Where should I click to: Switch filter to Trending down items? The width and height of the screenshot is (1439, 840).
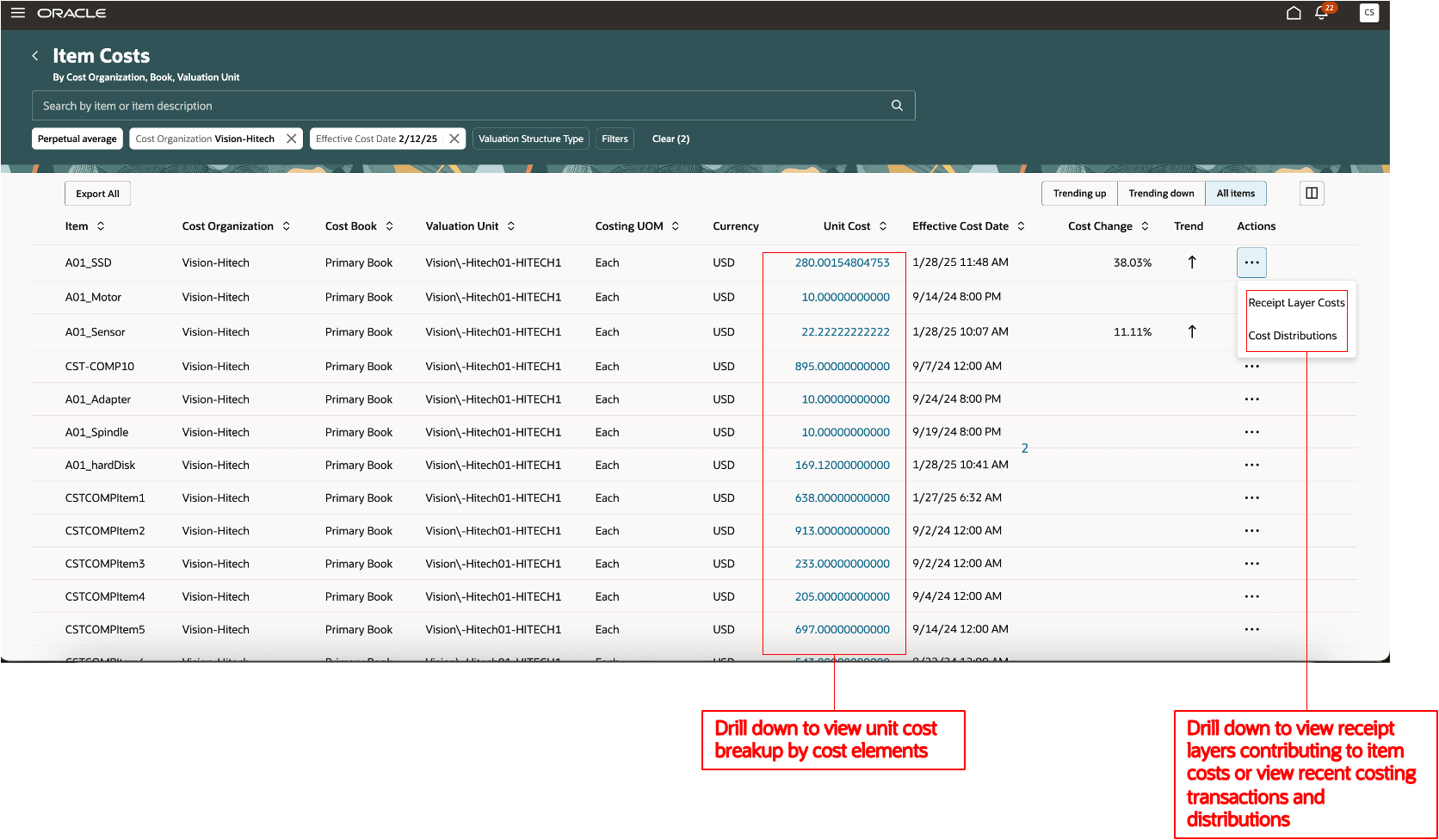[1160, 193]
